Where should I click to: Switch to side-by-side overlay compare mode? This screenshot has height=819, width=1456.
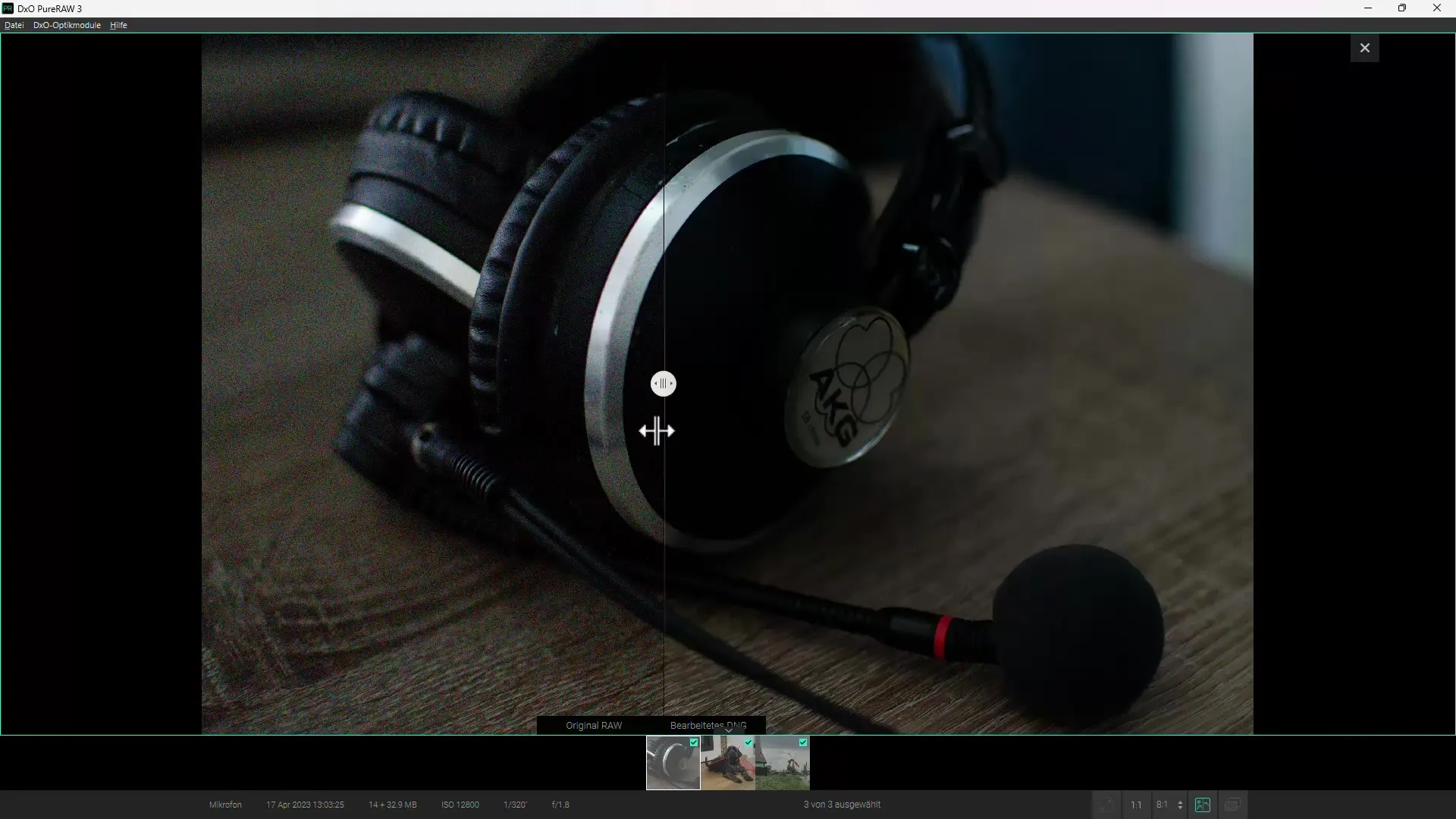tap(1232, 805)
